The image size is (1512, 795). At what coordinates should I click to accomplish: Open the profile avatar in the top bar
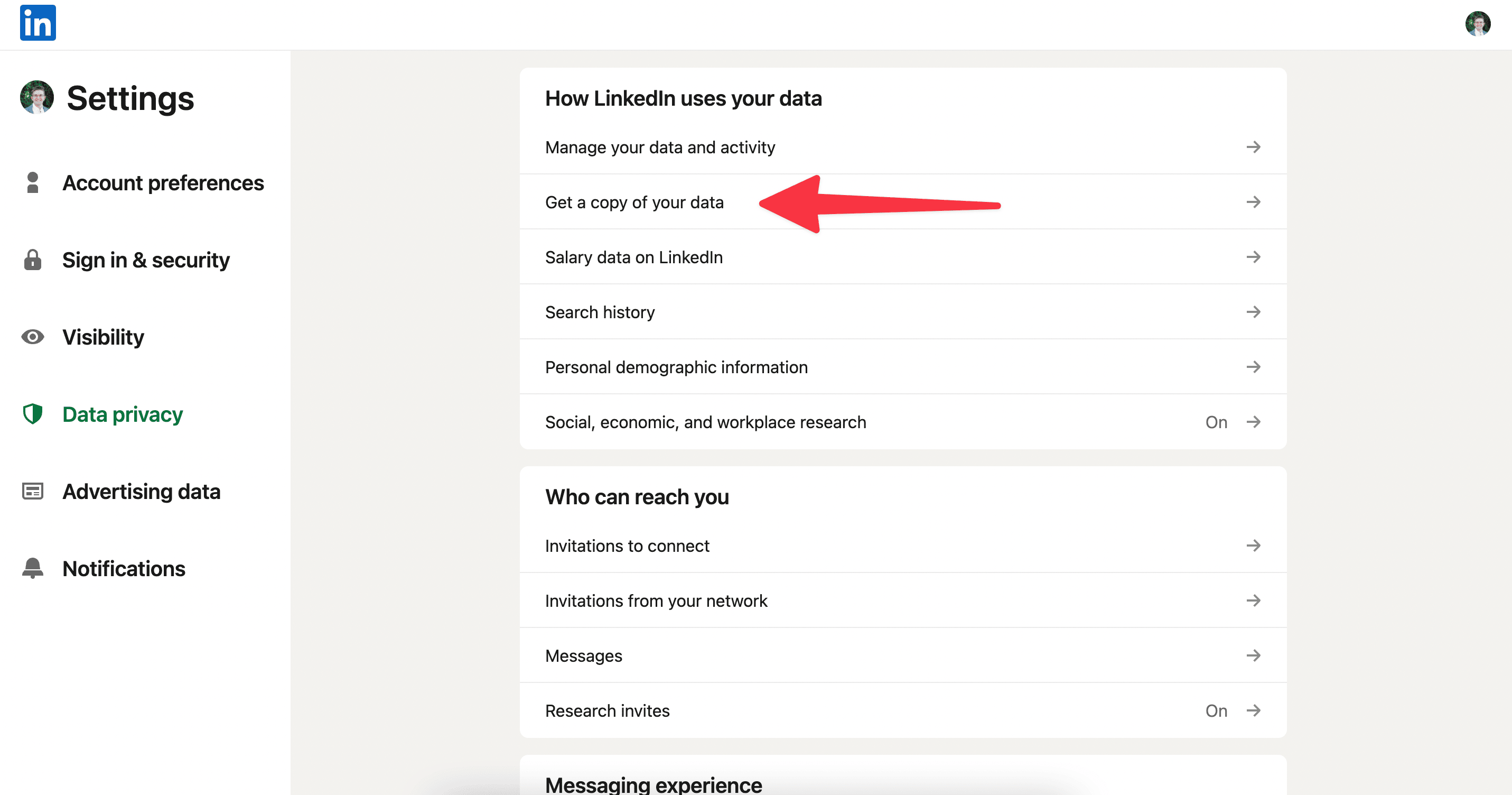1479,23
